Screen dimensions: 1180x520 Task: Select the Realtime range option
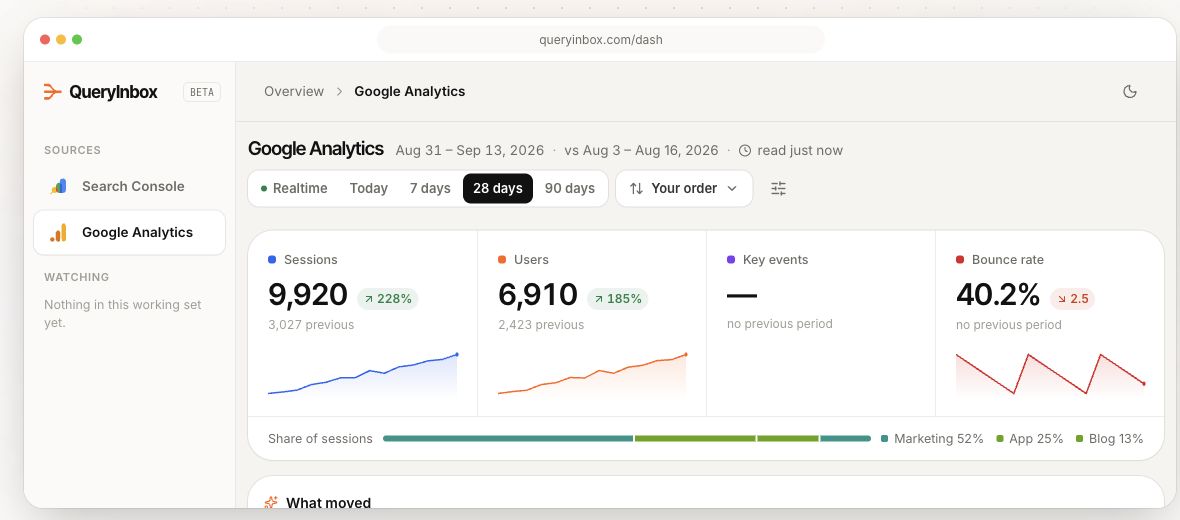coord(294,189)
